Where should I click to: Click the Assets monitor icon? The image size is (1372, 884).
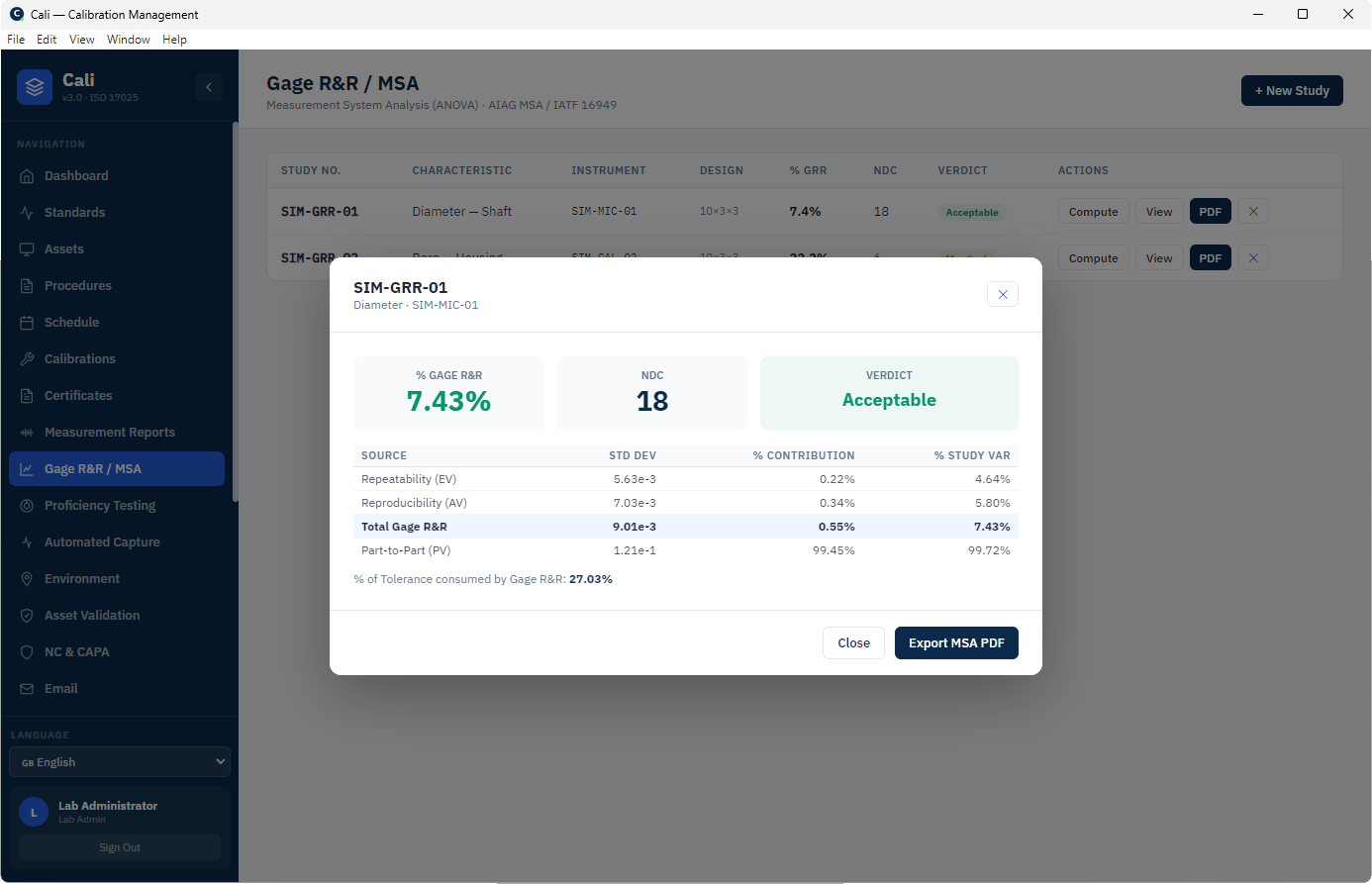[x=27, y=249]
